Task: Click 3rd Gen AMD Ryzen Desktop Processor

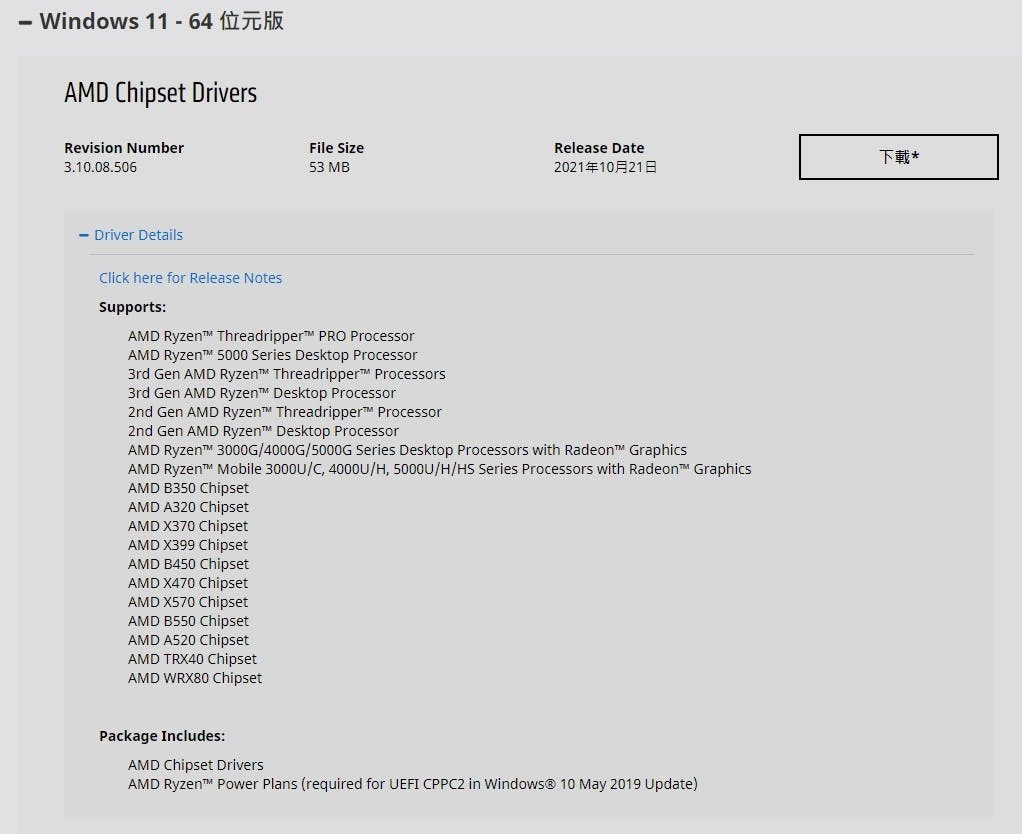Action: (262, 393)
